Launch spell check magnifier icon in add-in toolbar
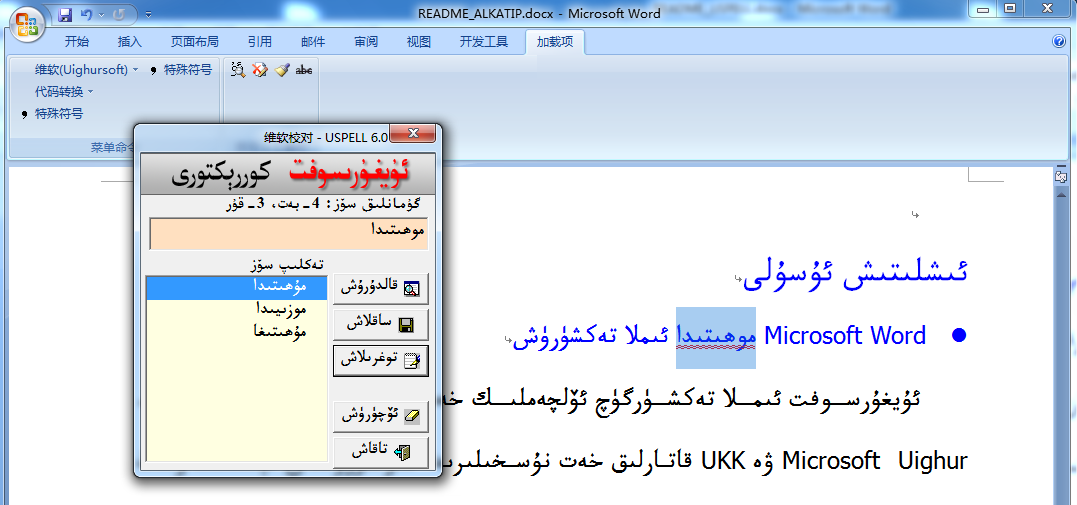Image resolution: width=1077 pixels, height=505 pixels. click(x=238, y=69)
